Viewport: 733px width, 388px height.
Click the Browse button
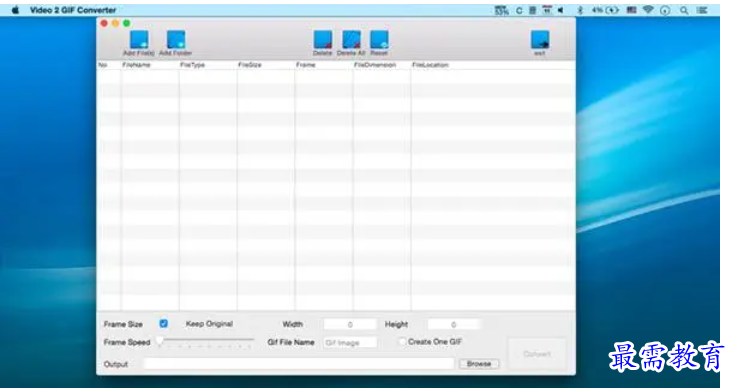(x=479, y=364)
